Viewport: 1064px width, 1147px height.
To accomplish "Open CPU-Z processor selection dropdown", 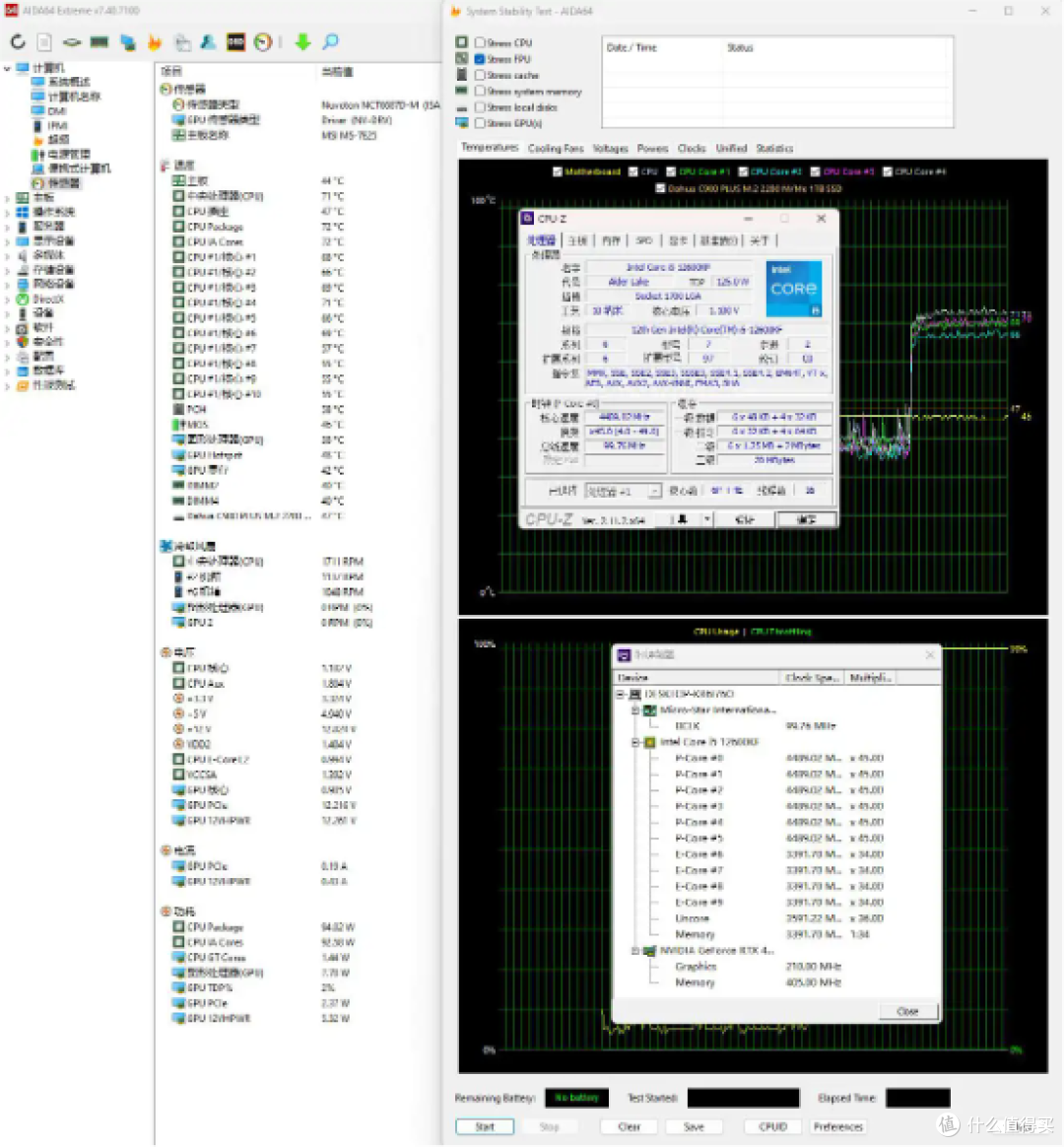I will tap(654, 491).
